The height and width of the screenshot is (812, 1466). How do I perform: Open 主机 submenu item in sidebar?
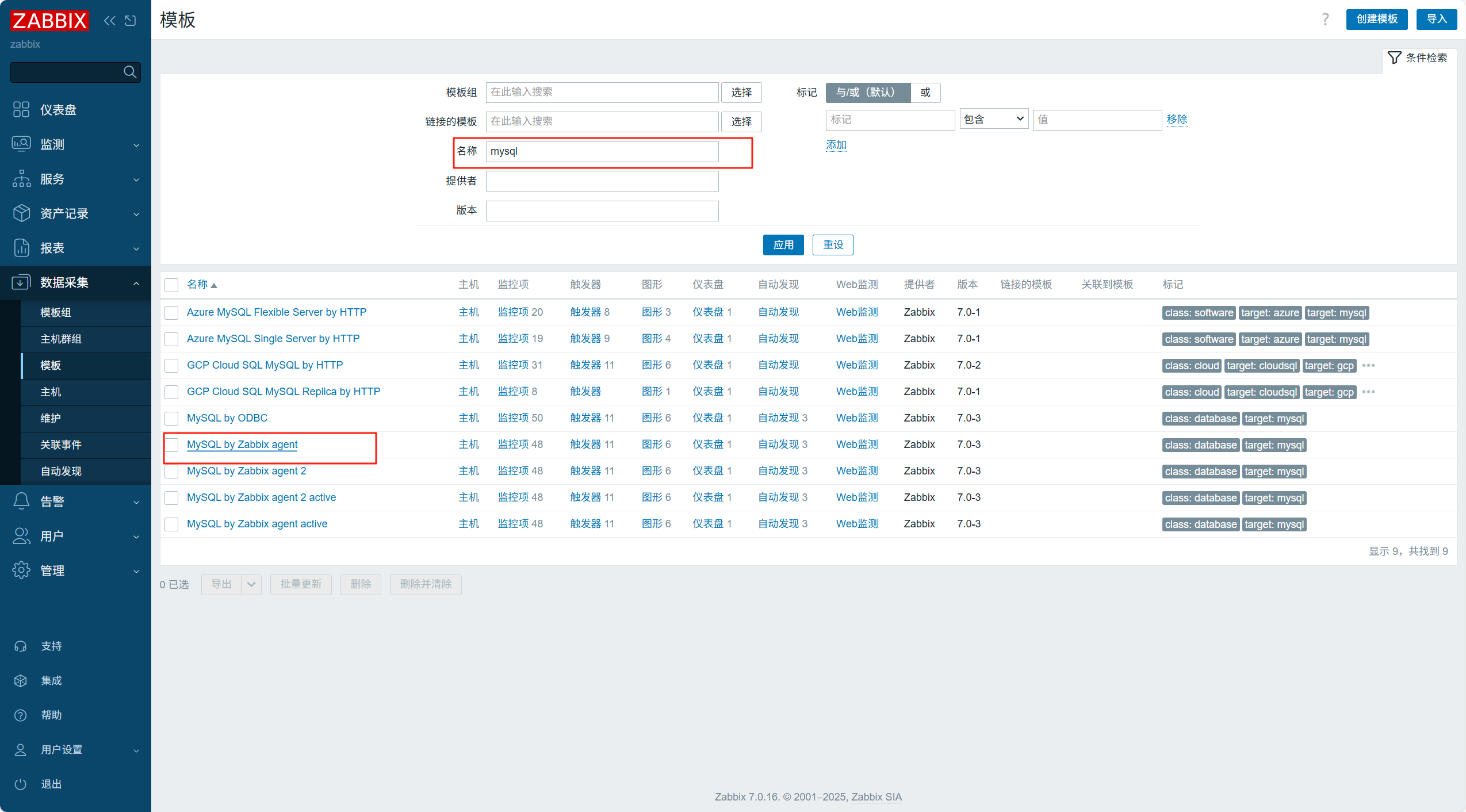(x=86, y=392)
